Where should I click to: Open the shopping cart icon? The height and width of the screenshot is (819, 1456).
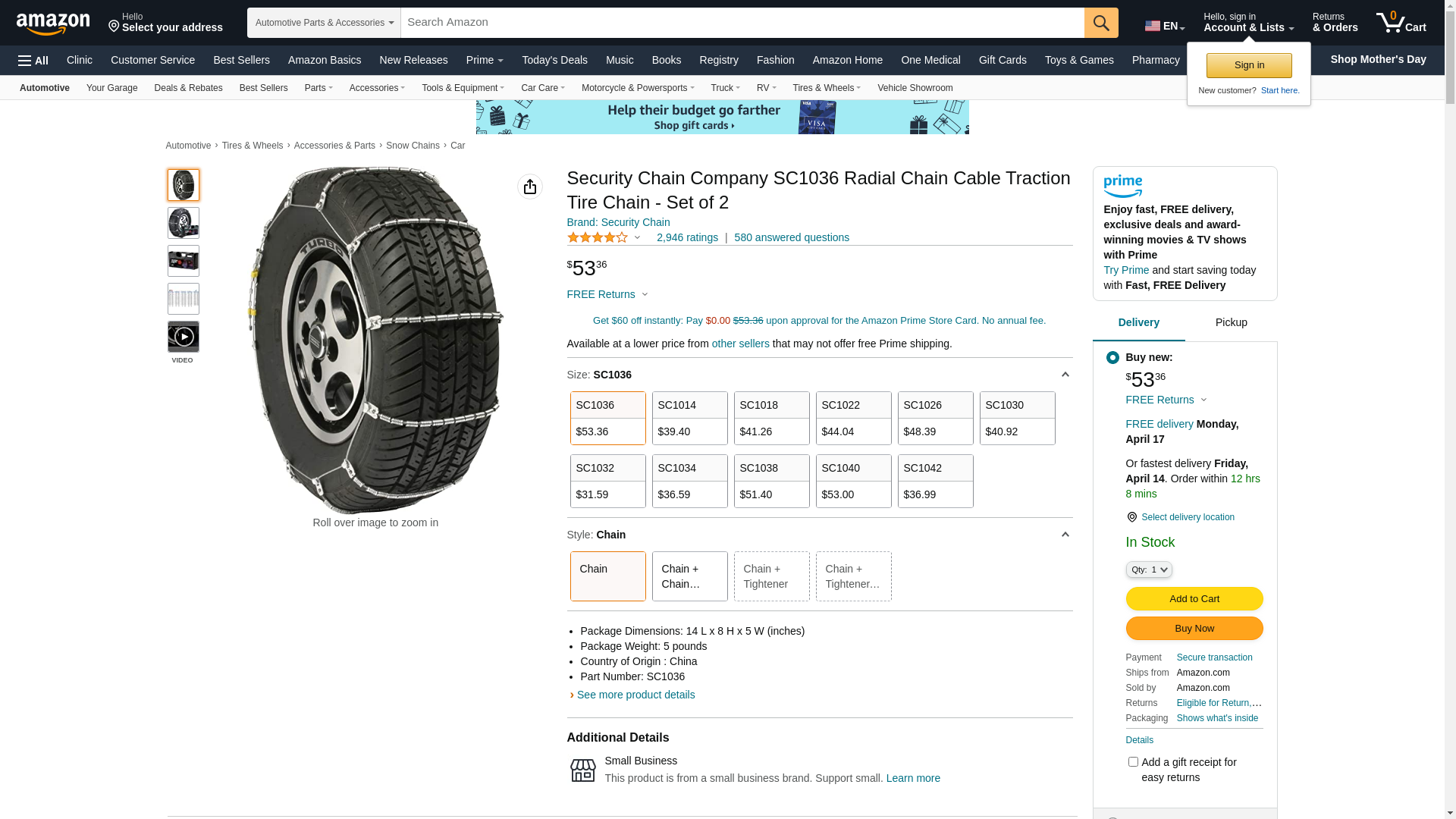click(1401, 23)
